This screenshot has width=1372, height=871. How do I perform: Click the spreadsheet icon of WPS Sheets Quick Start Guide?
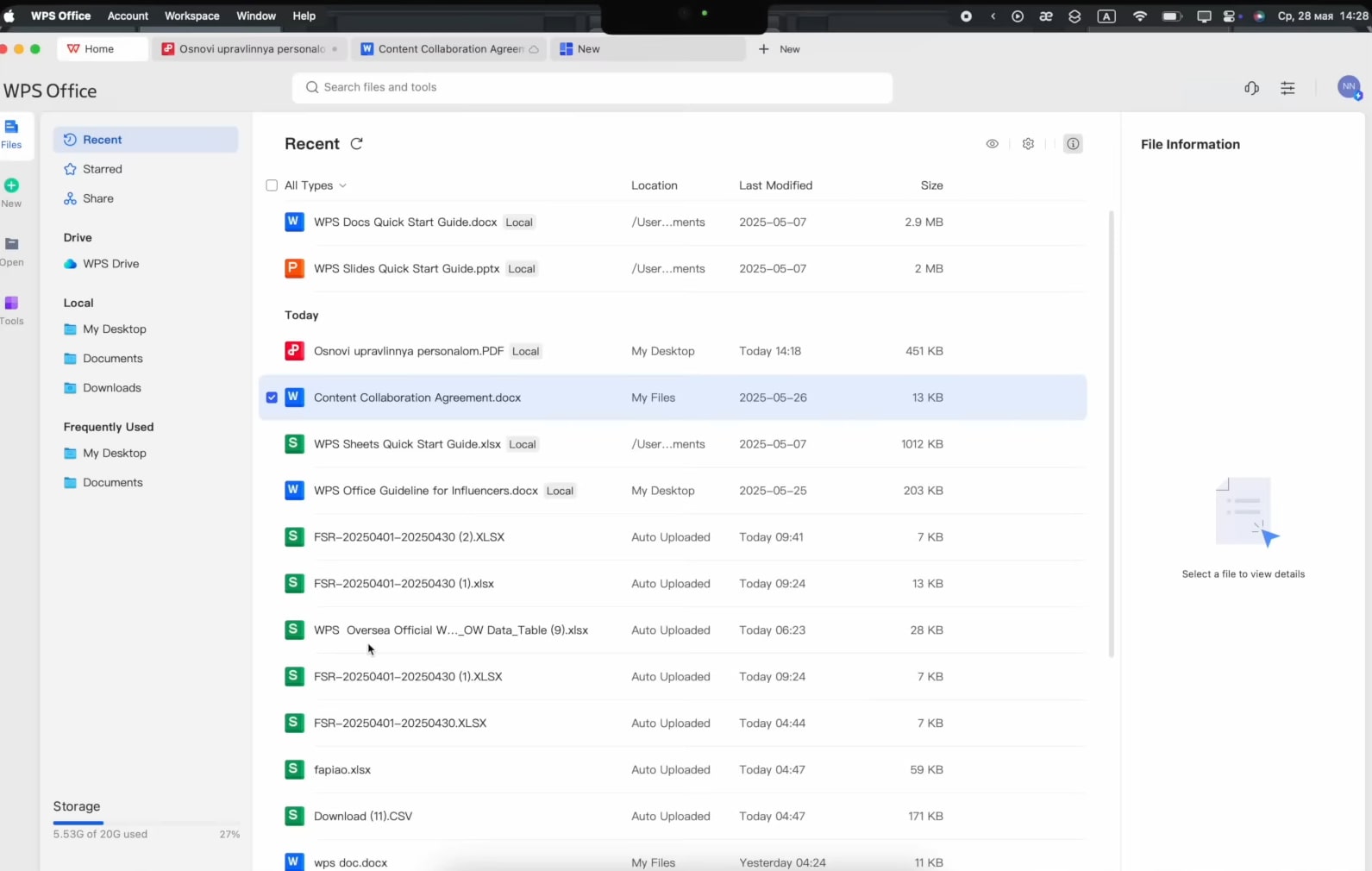coord(294,444)
